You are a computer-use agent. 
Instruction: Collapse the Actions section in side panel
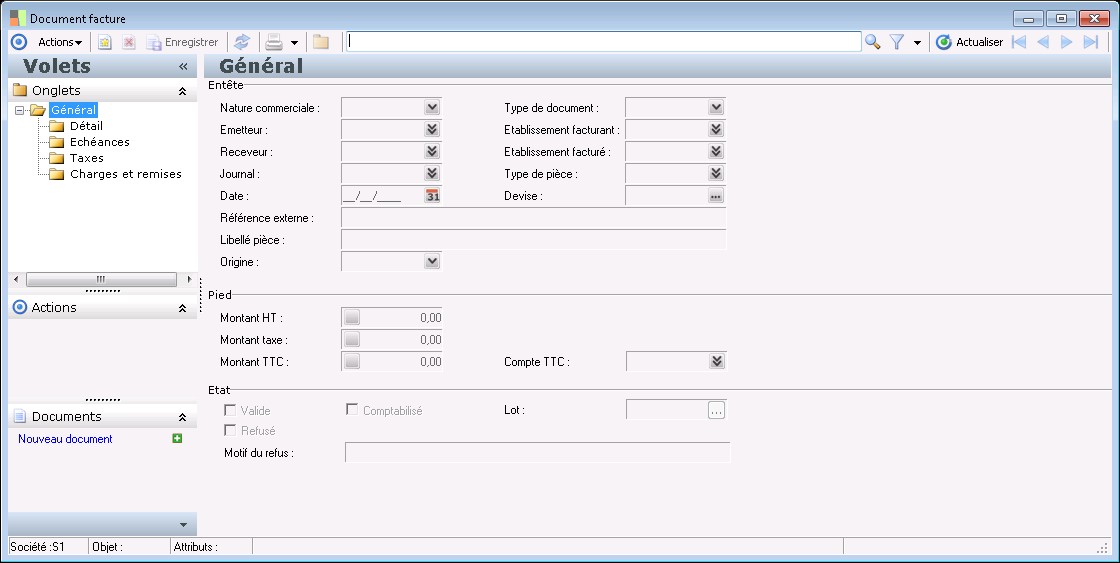(182, 309)
